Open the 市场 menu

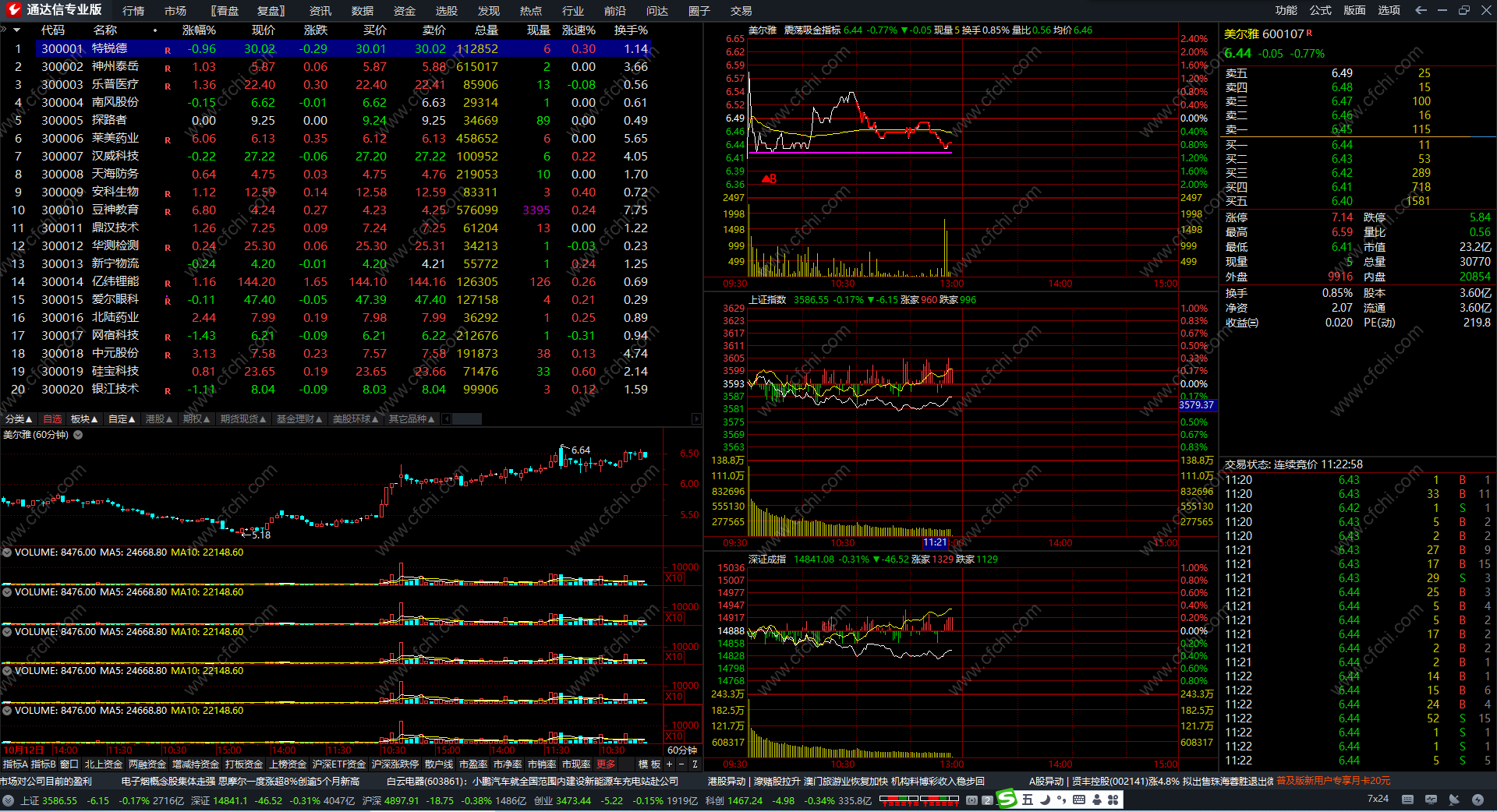[x=175, y=11]
